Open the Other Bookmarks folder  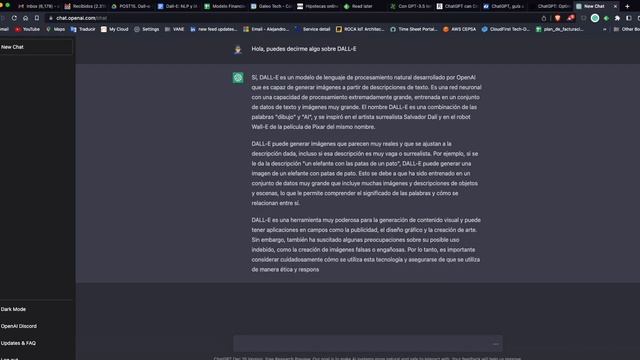click(627, 29)
